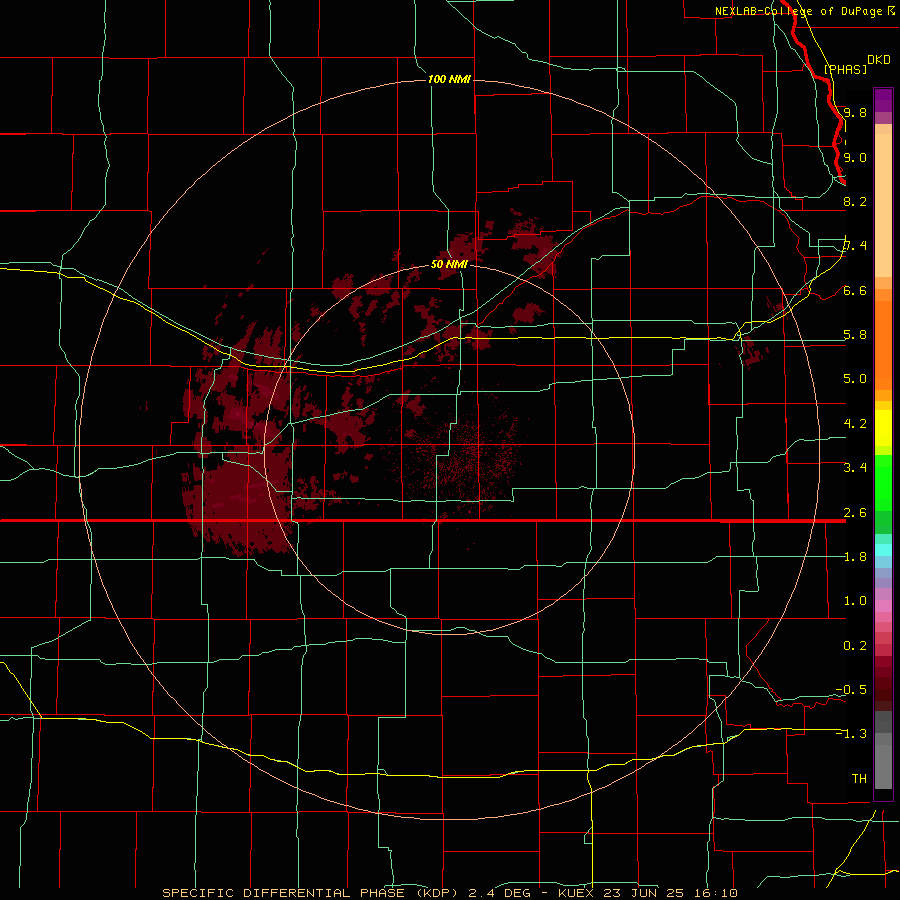Click the 5.0 legend value
This screenshot has width=900, height=900.
click(x=855, y=379)
